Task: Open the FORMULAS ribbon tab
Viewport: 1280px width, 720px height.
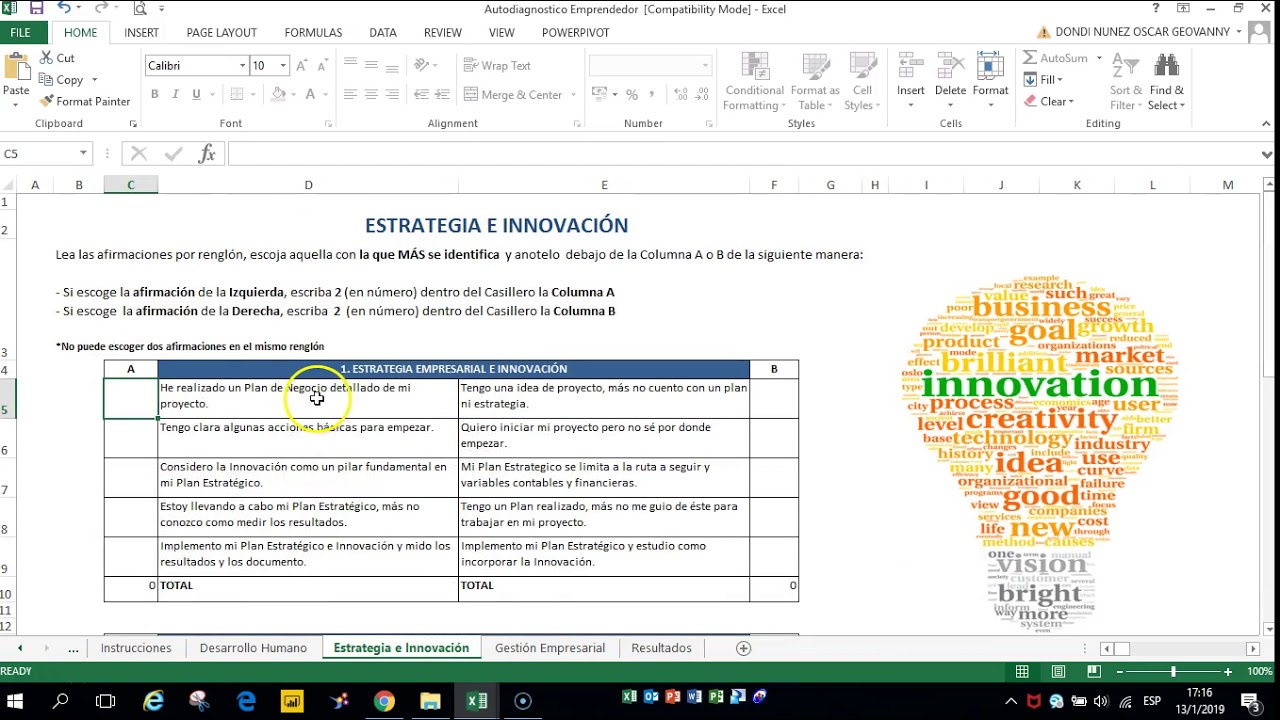Action: click(x=313, y=32)
